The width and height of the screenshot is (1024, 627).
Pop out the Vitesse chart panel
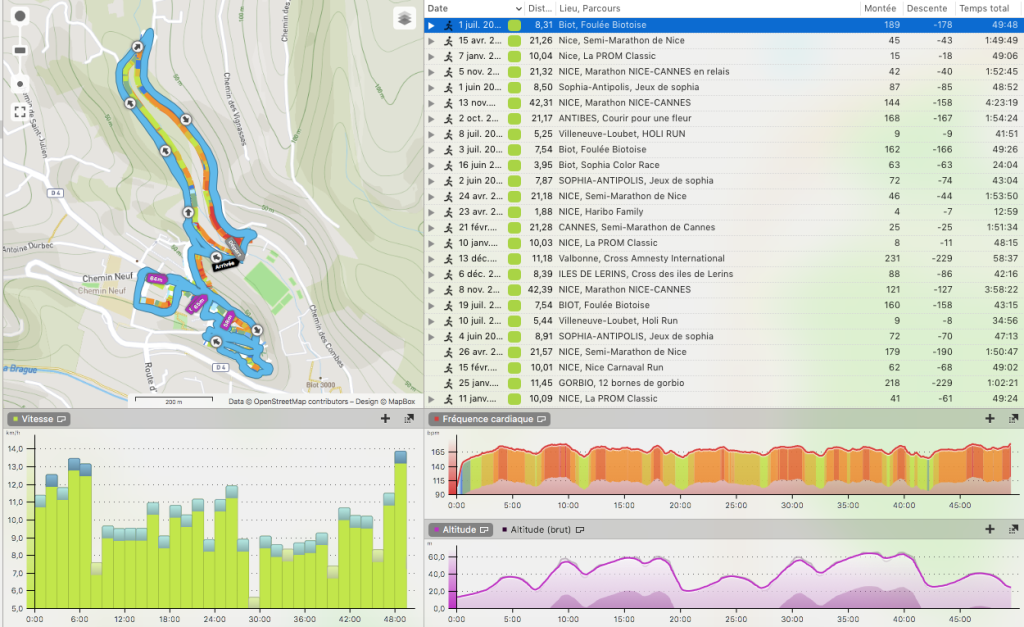click(x=408, y=419)
